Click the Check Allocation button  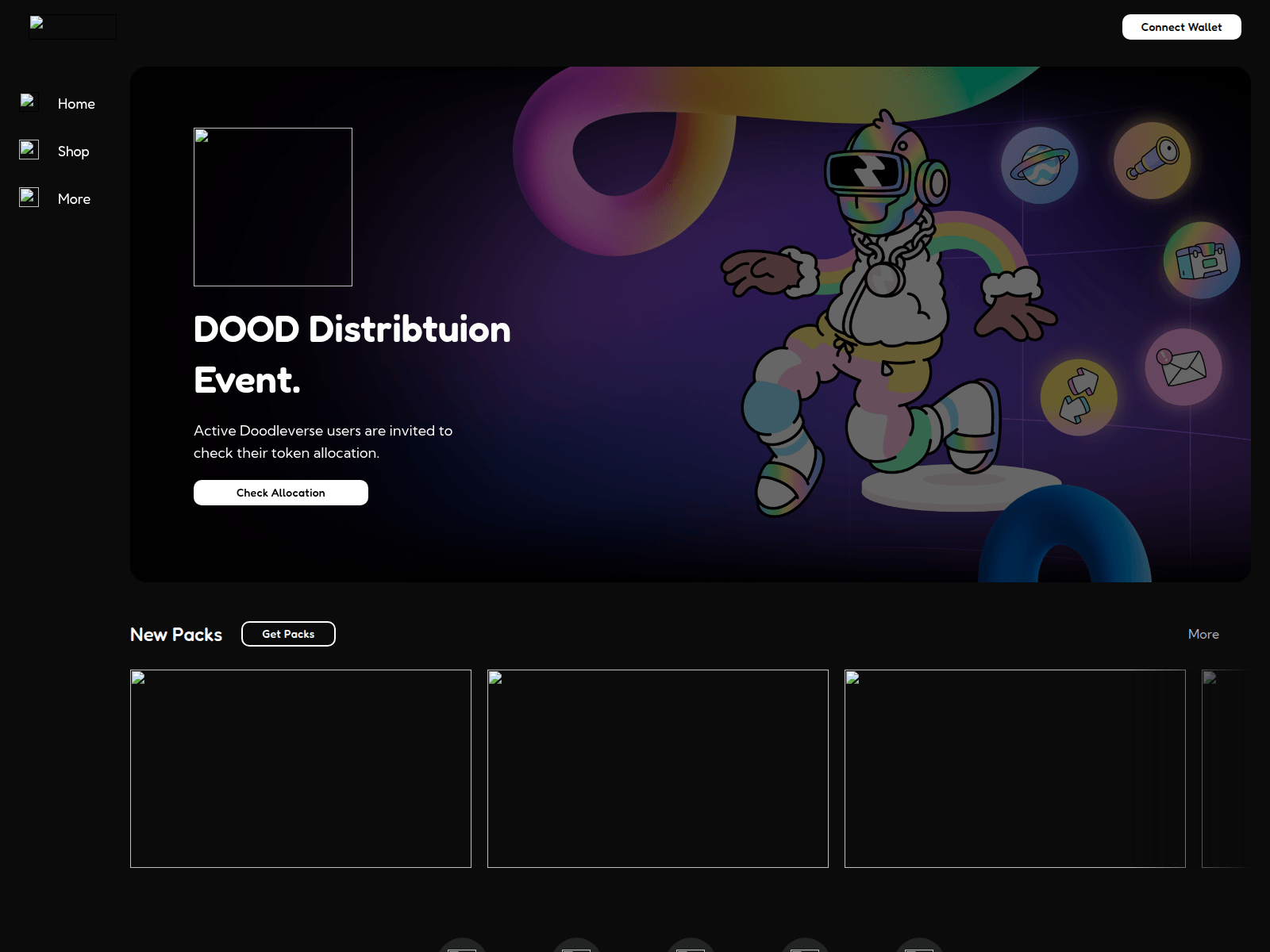point(280,492)
